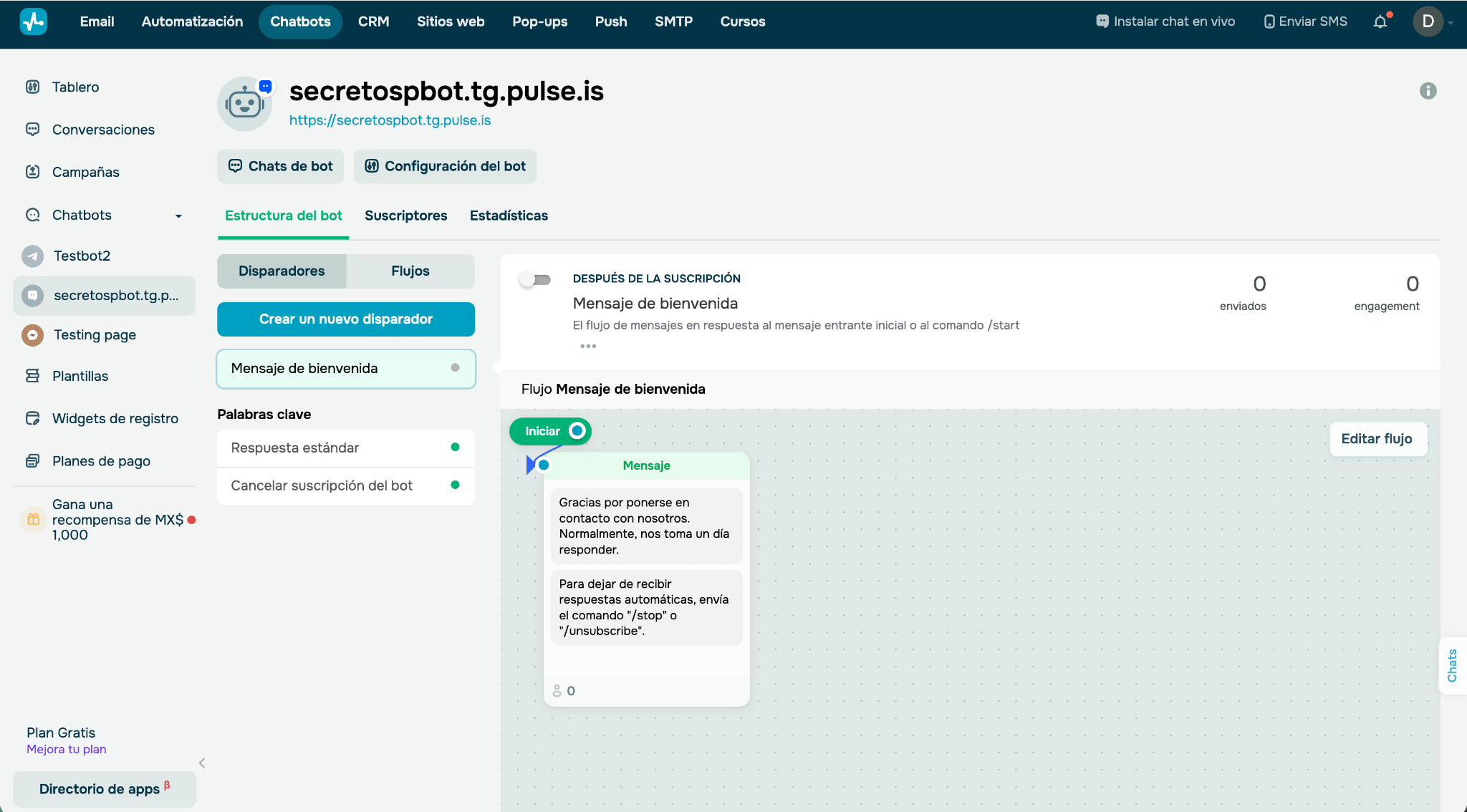The image size is (1467, 812).
Task: Select the Mensaje flow node card
Action: 647,579
